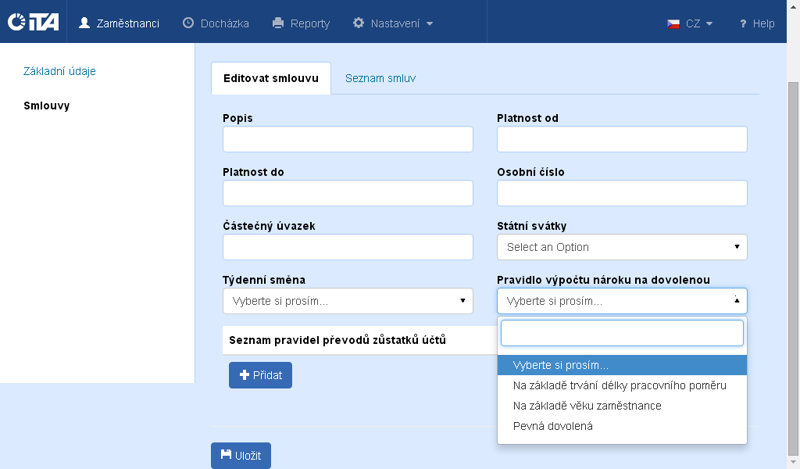Open CZ language selector
Screen dimensions: 800x469
[690, 23]
